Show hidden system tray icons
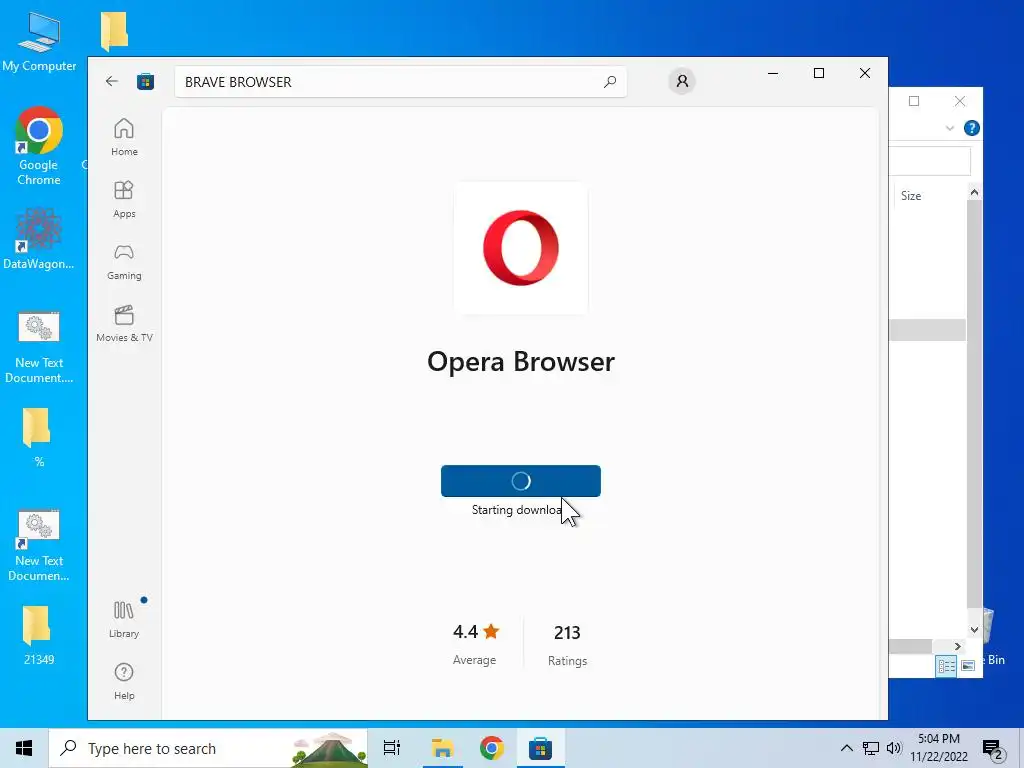 coord(846,748)
